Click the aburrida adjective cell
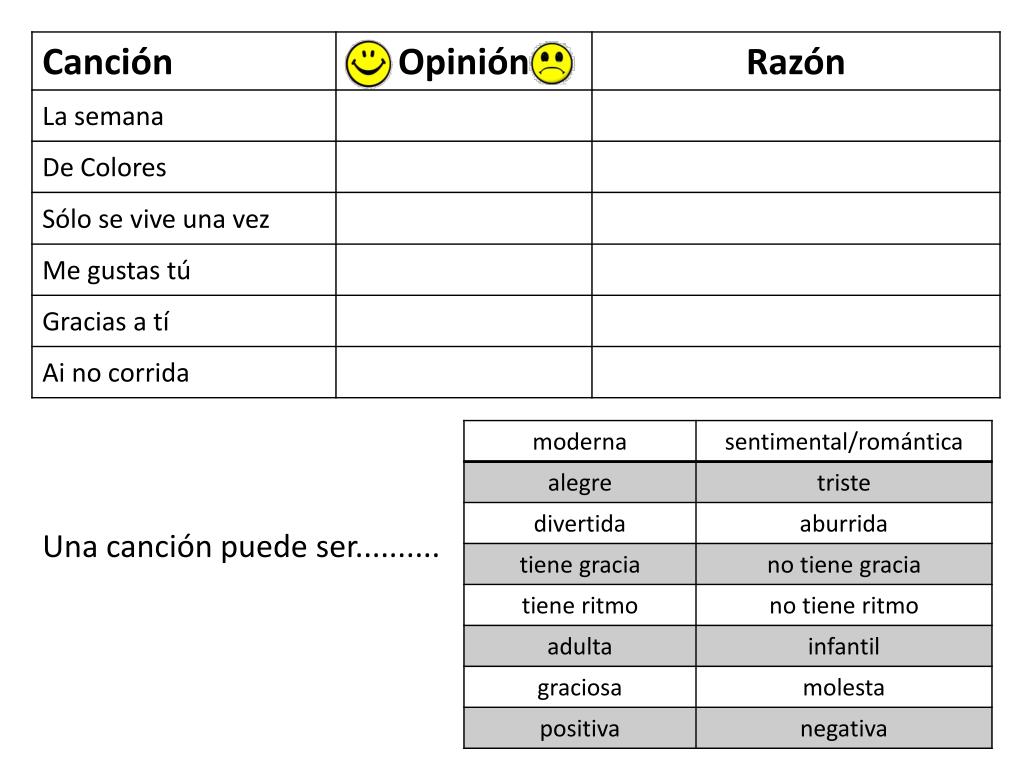Screen dimensions: 1024x768 [844, 524]
